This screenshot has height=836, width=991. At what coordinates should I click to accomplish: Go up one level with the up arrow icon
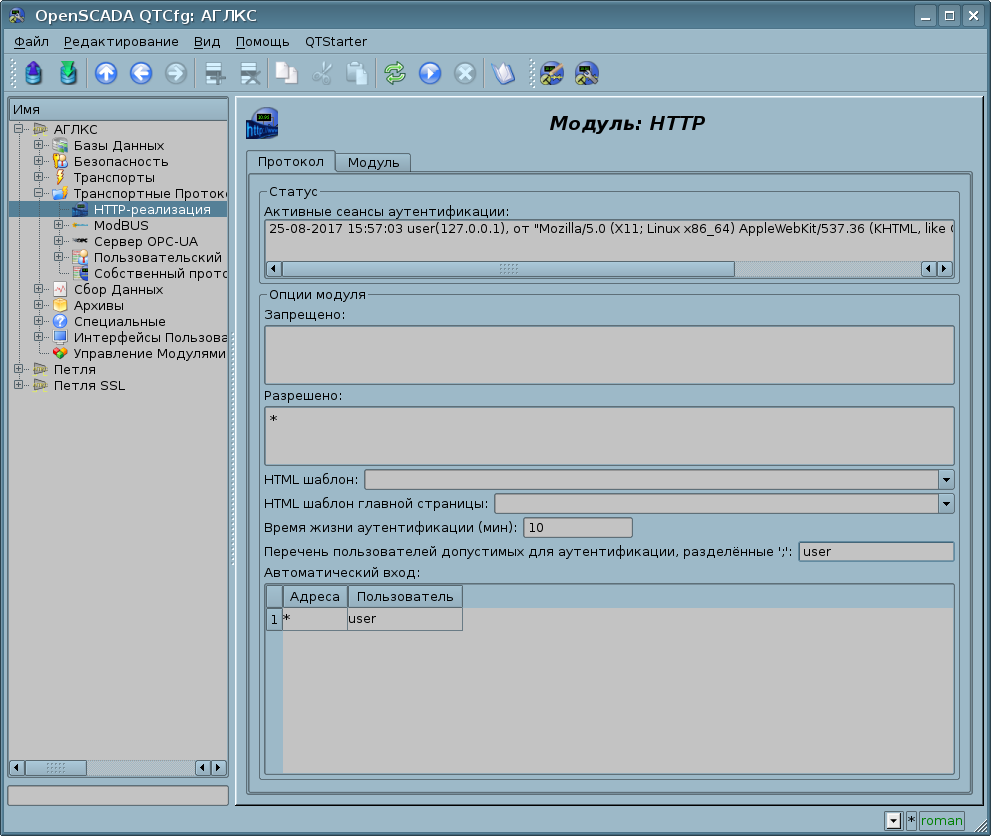[105, 73]
